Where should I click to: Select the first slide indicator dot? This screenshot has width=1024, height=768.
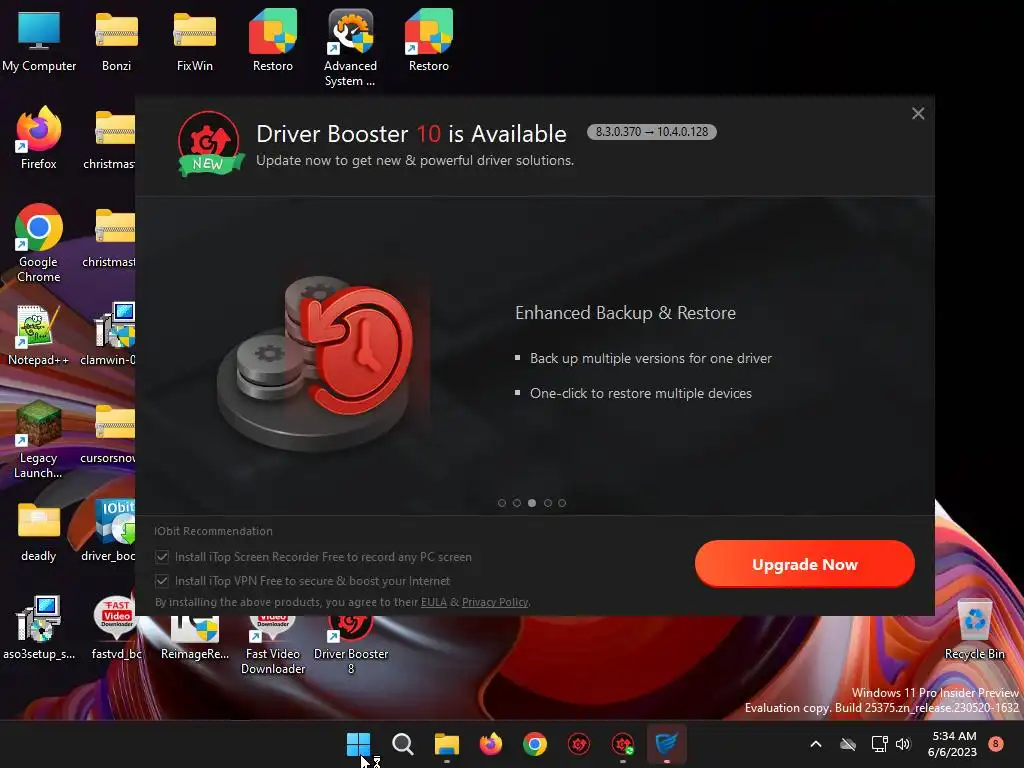click(x=502, y=503)
